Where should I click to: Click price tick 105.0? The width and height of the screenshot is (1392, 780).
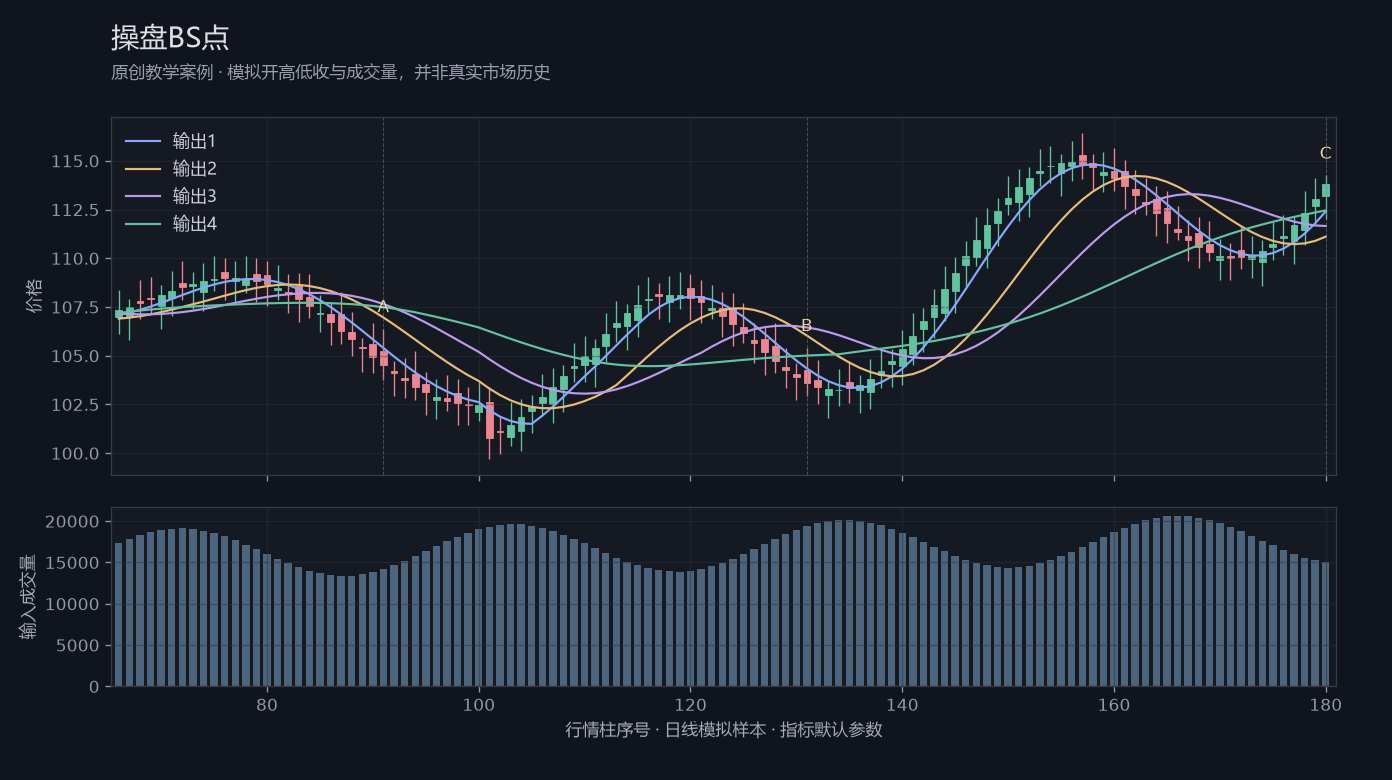click(75, 356)
